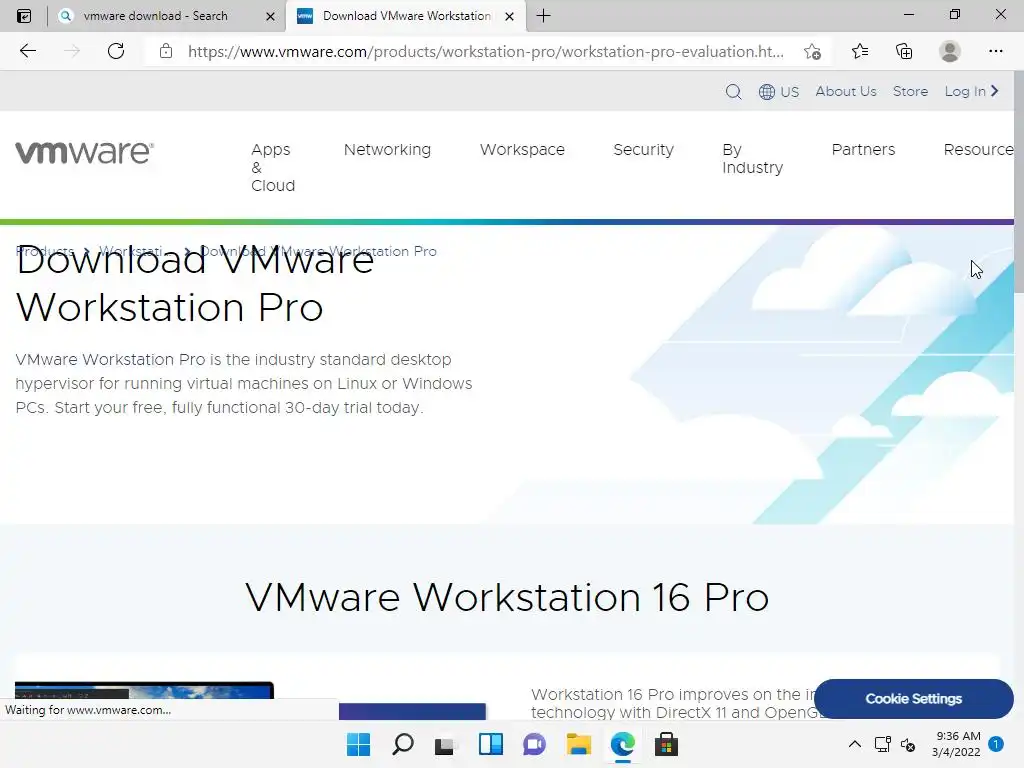Open the muted volume tray icon
This screenshot has height=768, width=1024.
pyautogui.click(x=908, y=744)
